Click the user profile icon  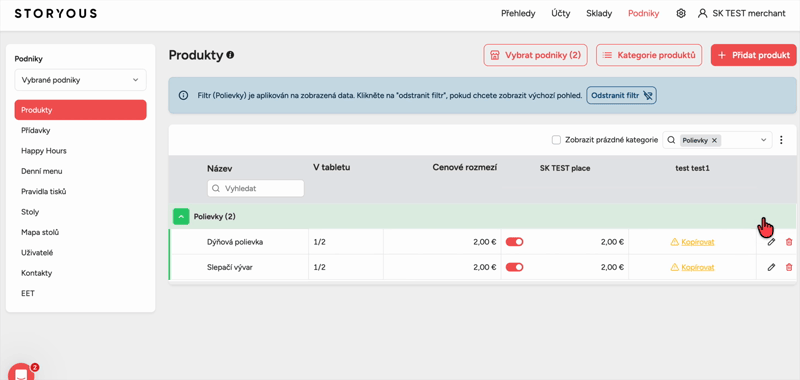703,13
